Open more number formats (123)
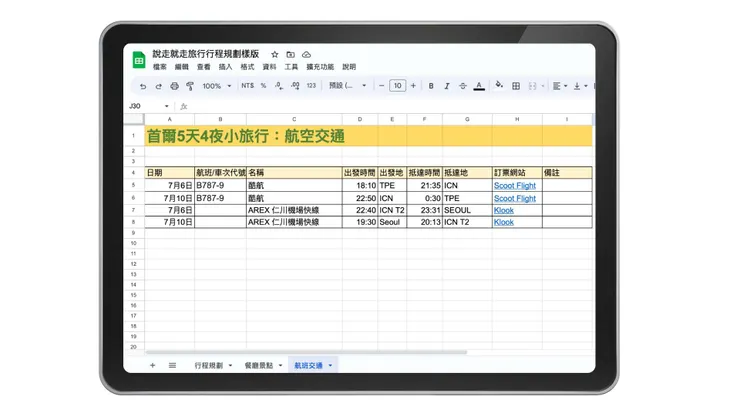This screenshot has width=740, height=416. [x=311, y=85]
